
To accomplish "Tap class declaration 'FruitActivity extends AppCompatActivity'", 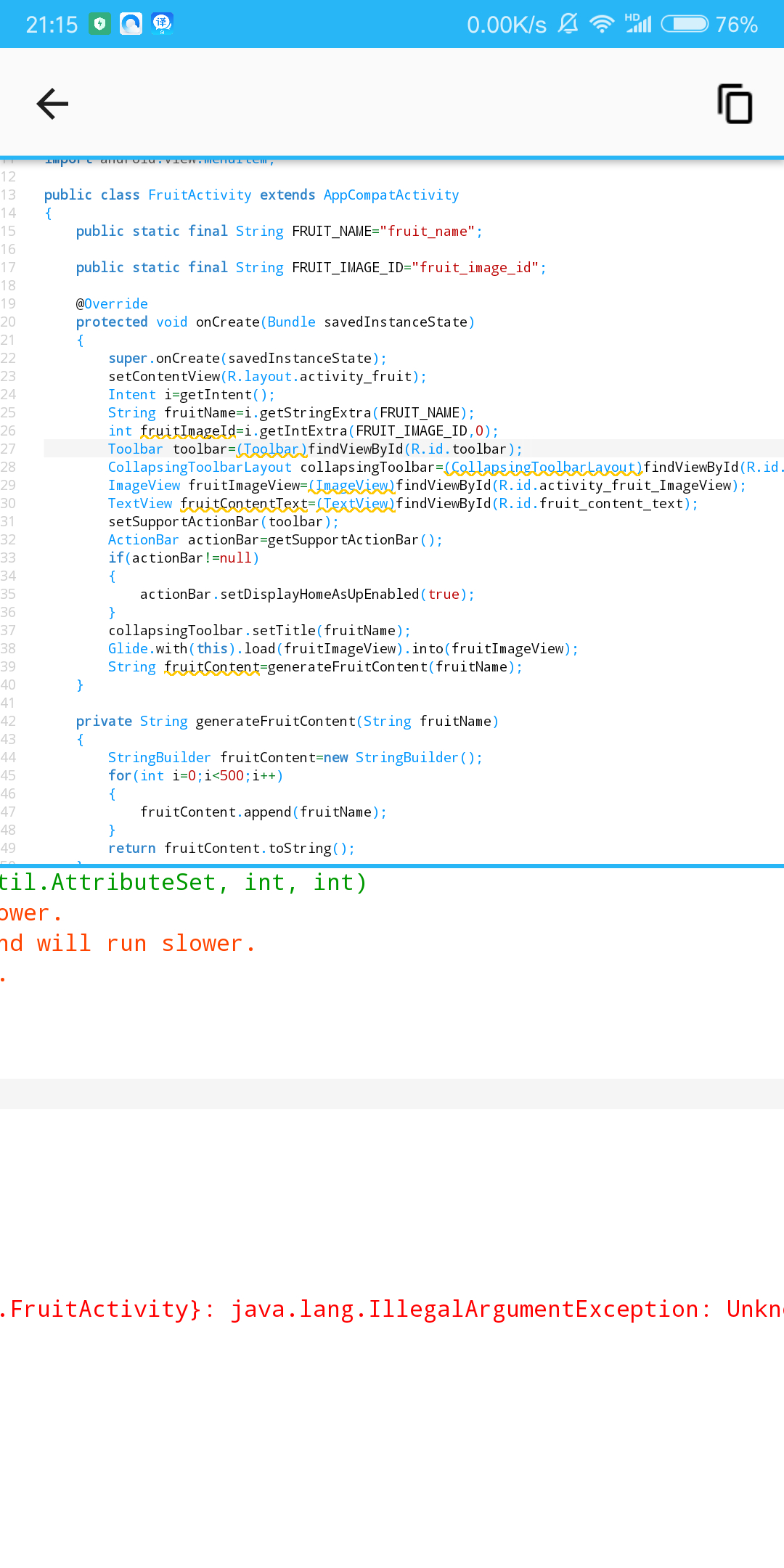I will [x=303, y=195].
